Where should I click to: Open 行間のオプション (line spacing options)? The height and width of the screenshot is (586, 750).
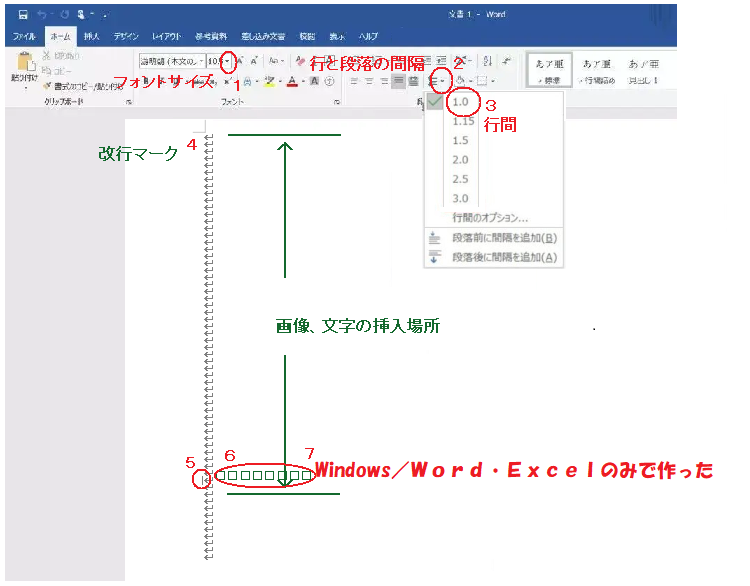pyautogui.click(x=490, y=217)
